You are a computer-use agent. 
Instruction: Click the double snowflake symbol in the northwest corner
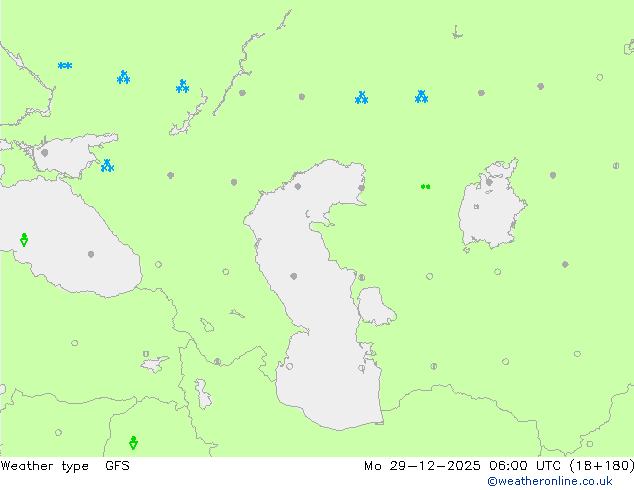tap(65, 65)
